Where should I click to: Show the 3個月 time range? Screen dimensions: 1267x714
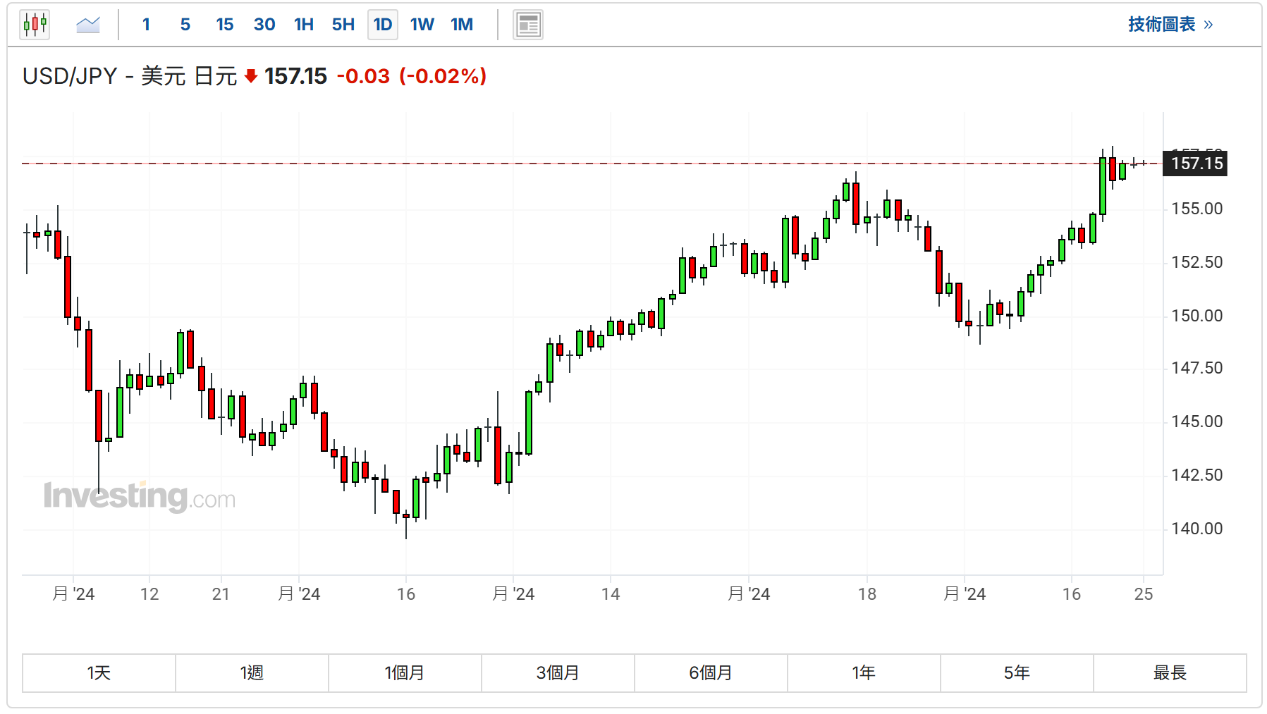pyautogui.click(x=557, y=673)
